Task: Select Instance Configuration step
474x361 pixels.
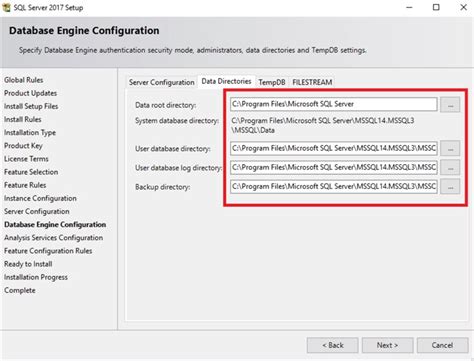Action: click(x=40, y=198)
